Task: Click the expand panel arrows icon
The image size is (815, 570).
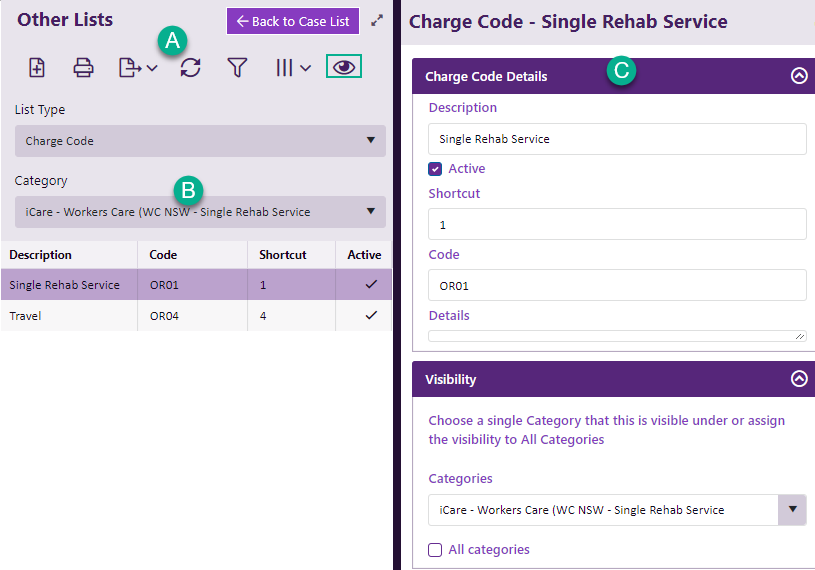Action: [x=377, y=20]
